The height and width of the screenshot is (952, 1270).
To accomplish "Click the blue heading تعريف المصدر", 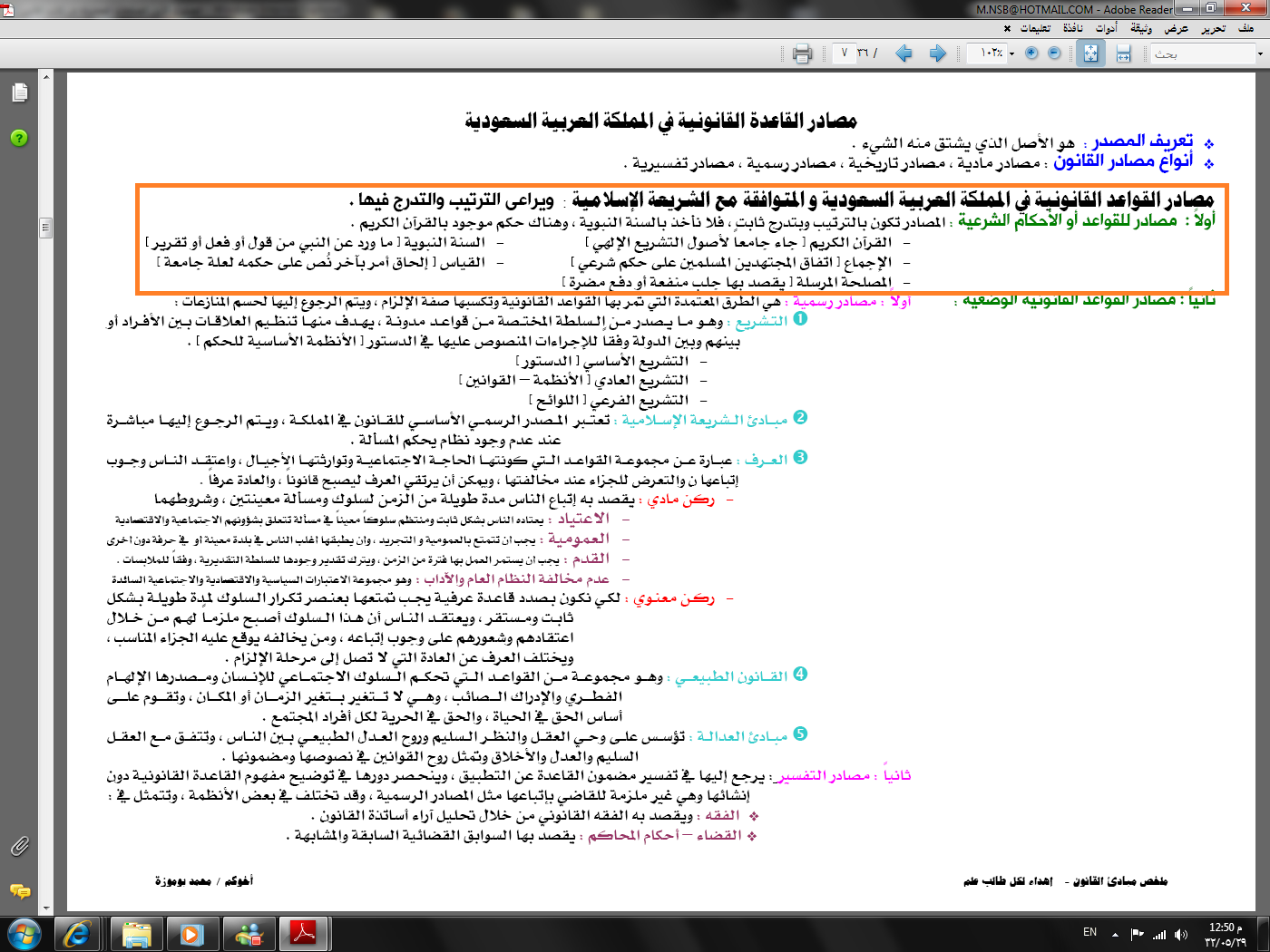I will click(x=1143, y=141).
